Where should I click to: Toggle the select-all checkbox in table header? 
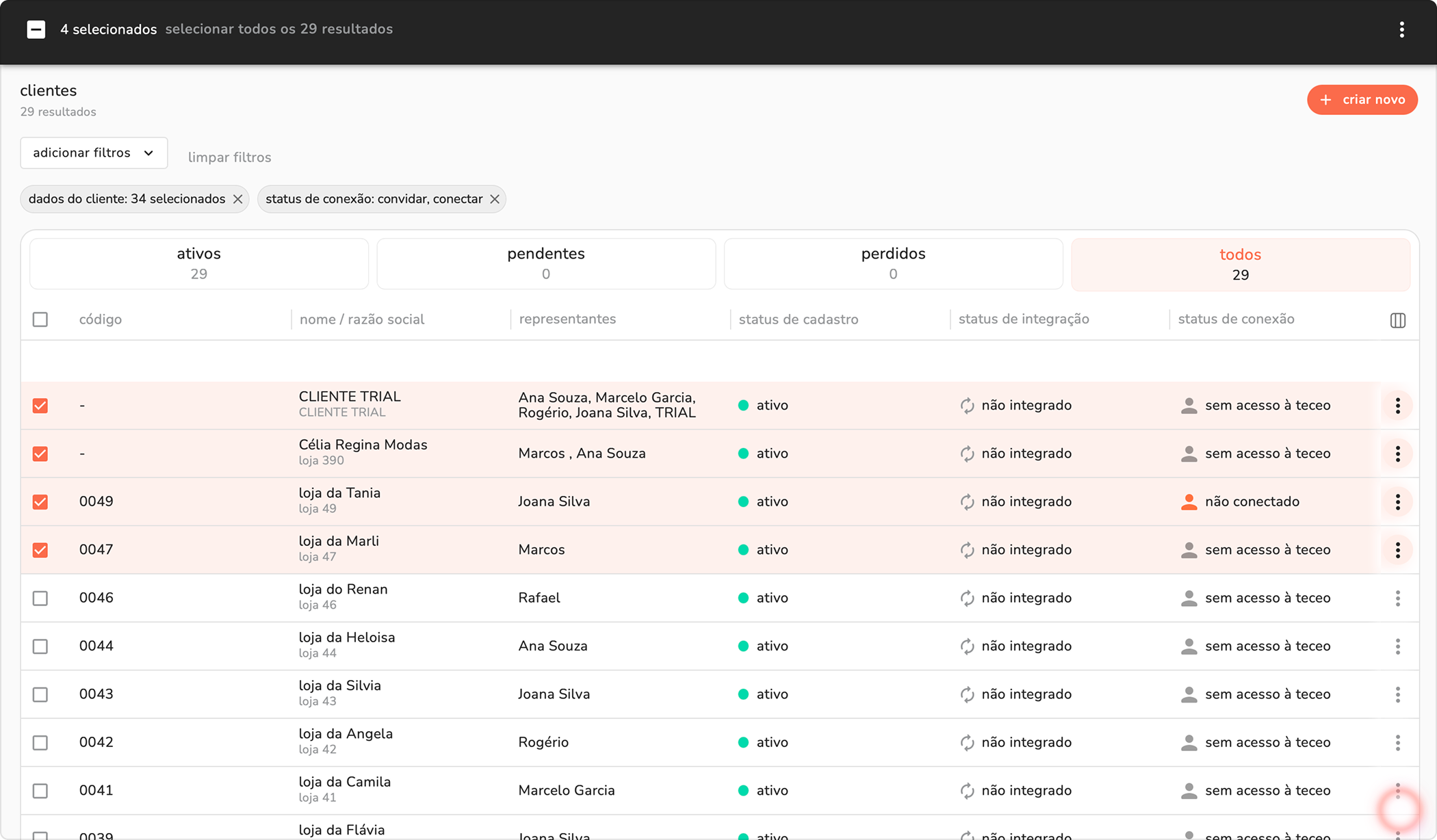(x=40, y=319)
